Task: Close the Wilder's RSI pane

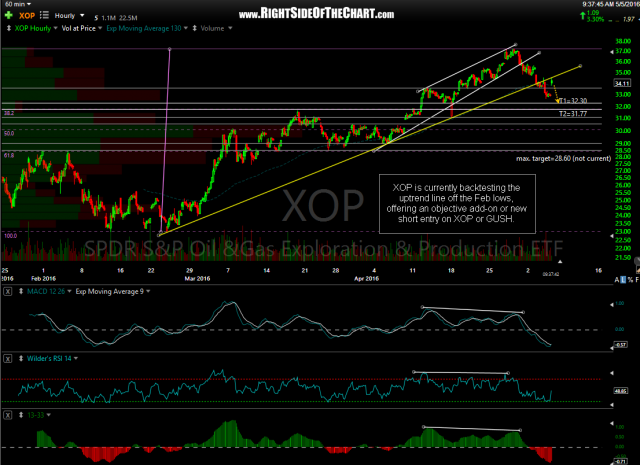Action: point(7,358)
